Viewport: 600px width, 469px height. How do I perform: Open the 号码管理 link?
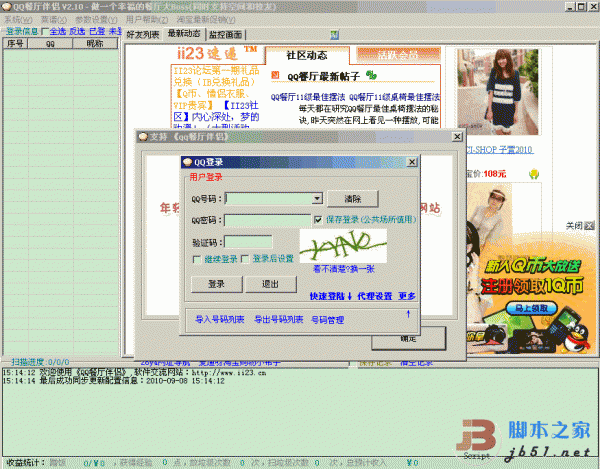coord(328,320)
